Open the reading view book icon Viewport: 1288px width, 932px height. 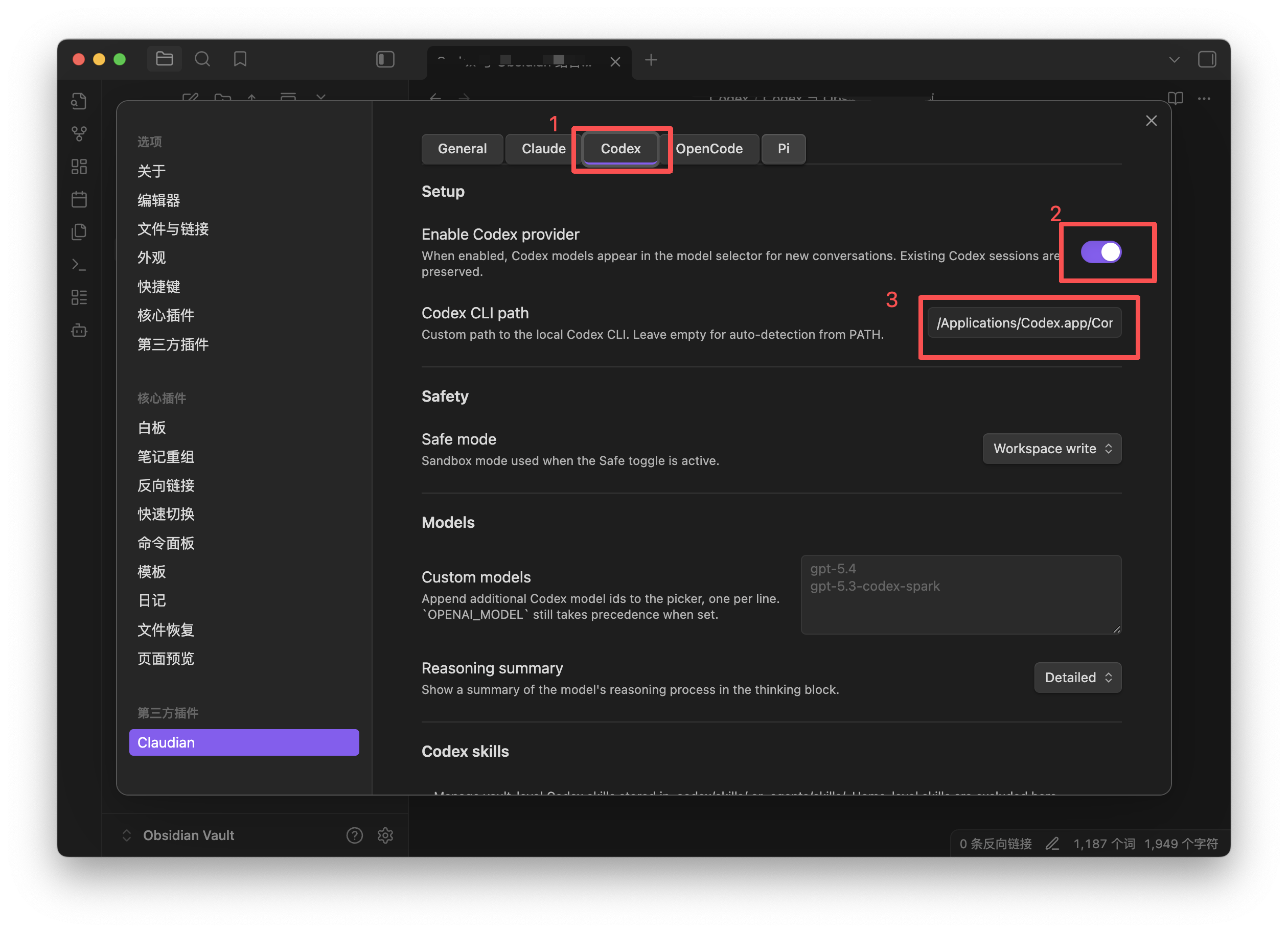pyautogui.click(x=1175, y=98)
